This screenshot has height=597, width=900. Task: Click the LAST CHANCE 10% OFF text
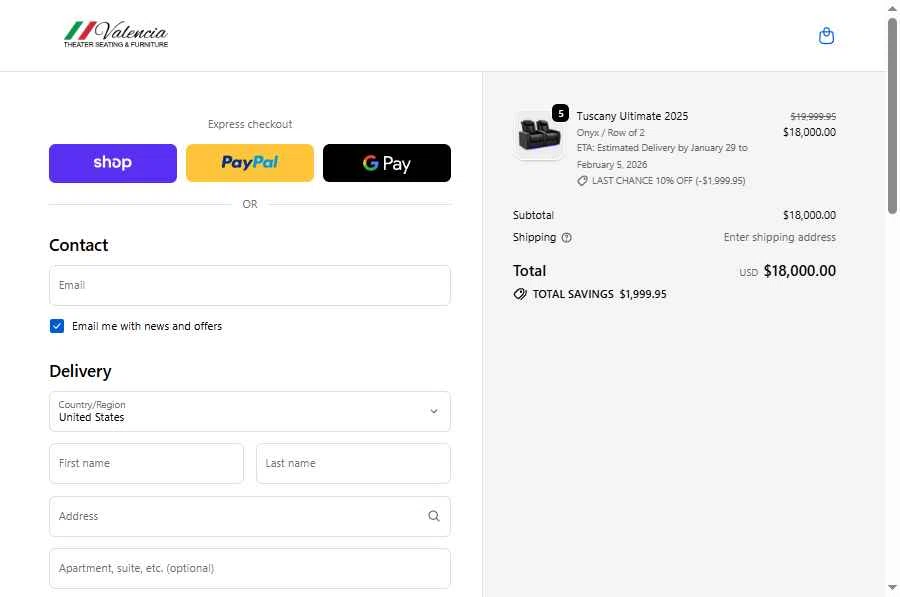click(668, 181)
